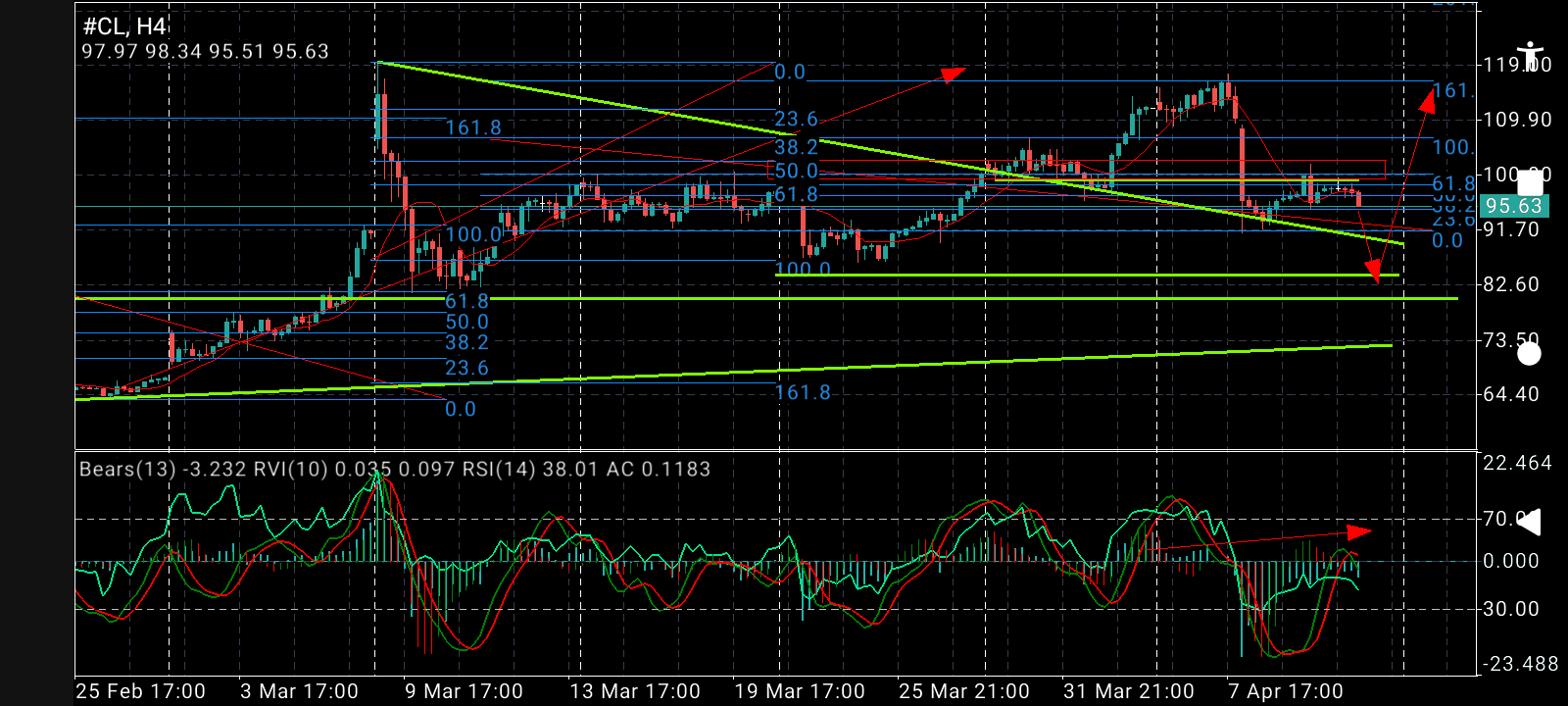Image resolution: width=1568 pixels, height=706 pixels.
Task: Tap the -23.488 indicator scale value
Action: 1521,664
